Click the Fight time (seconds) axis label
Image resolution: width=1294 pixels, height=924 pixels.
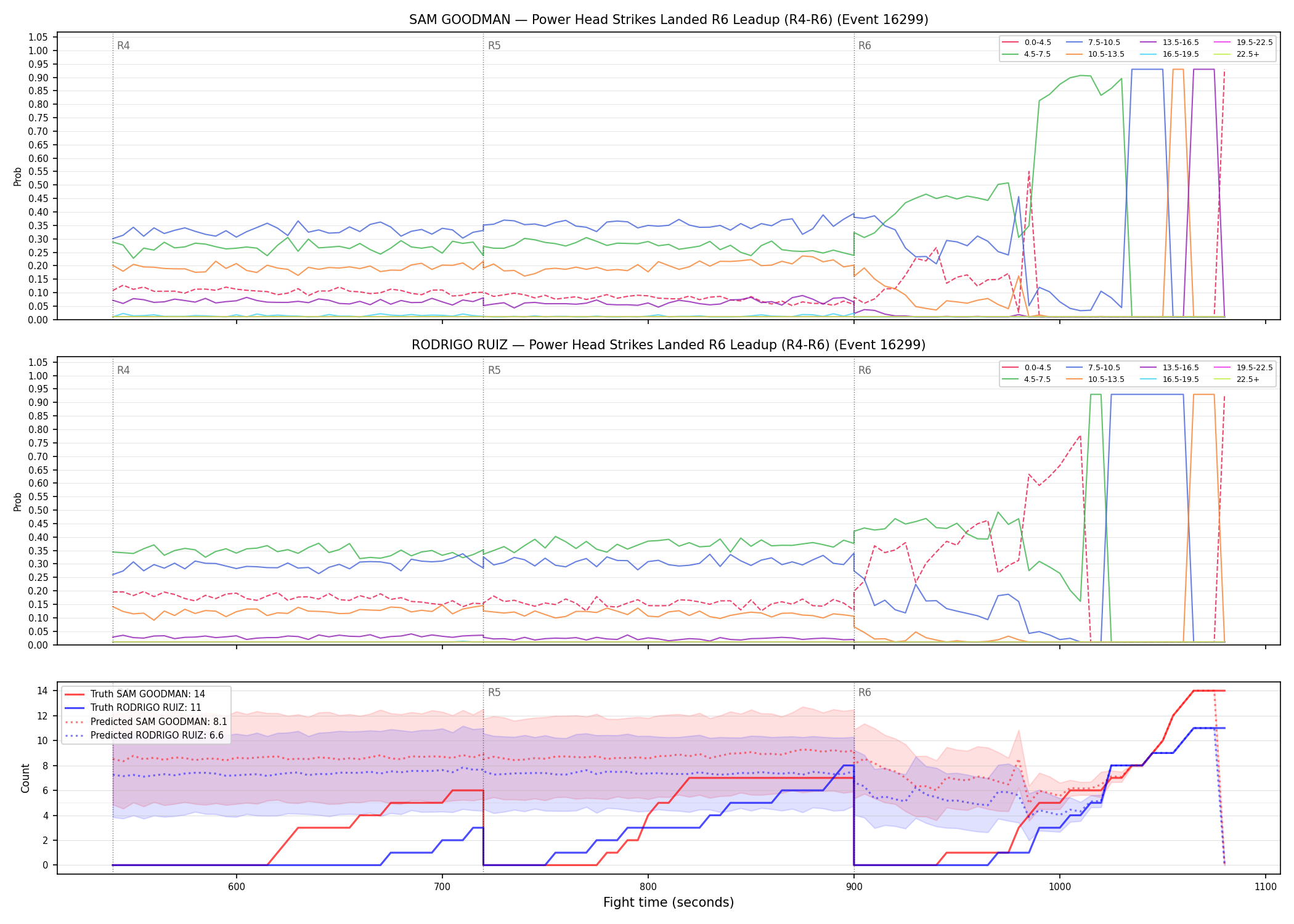pos(669,902)
